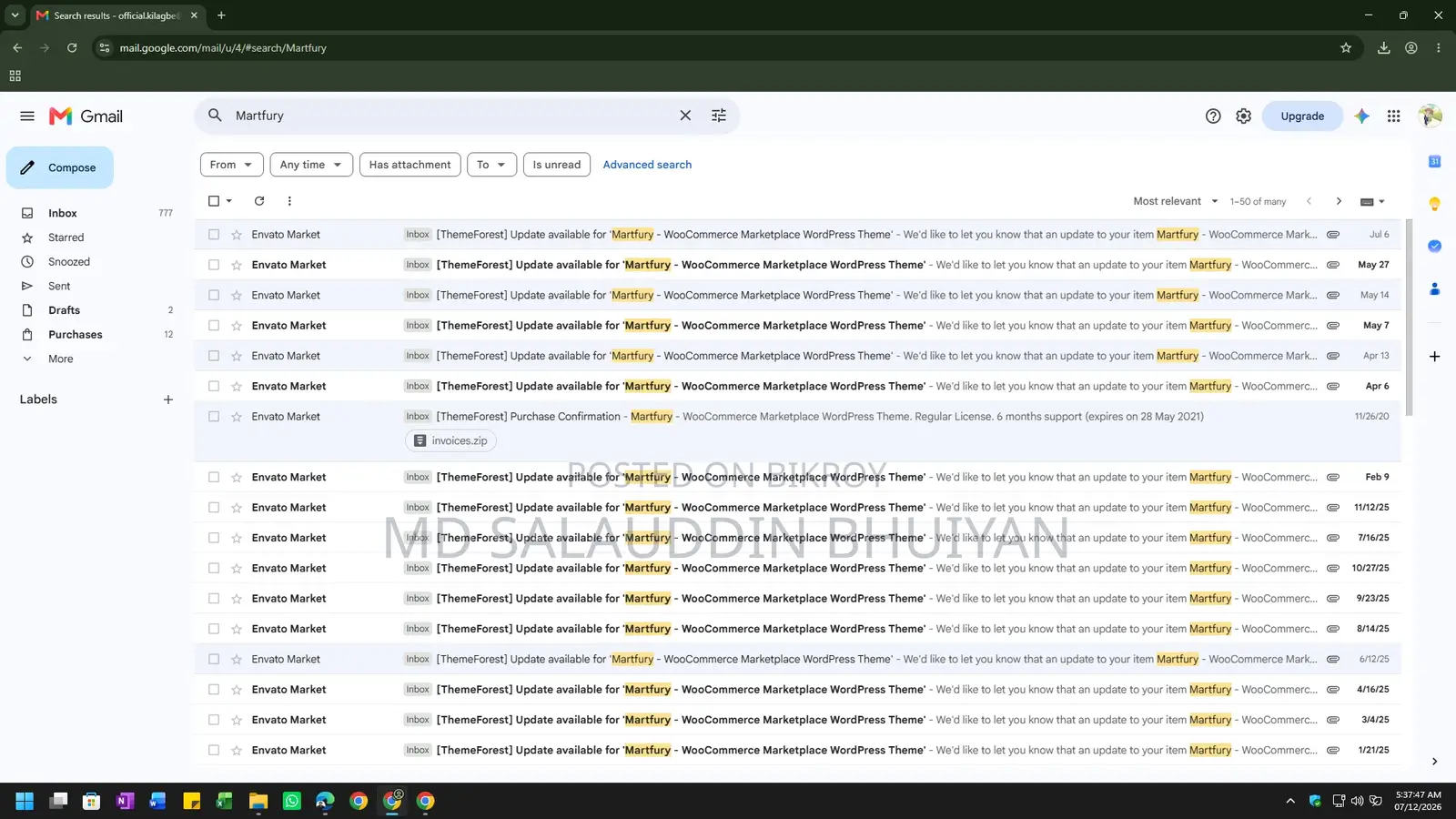Open the Google account avatar
Screen dimensions: 1456x819
[1430, 116]
